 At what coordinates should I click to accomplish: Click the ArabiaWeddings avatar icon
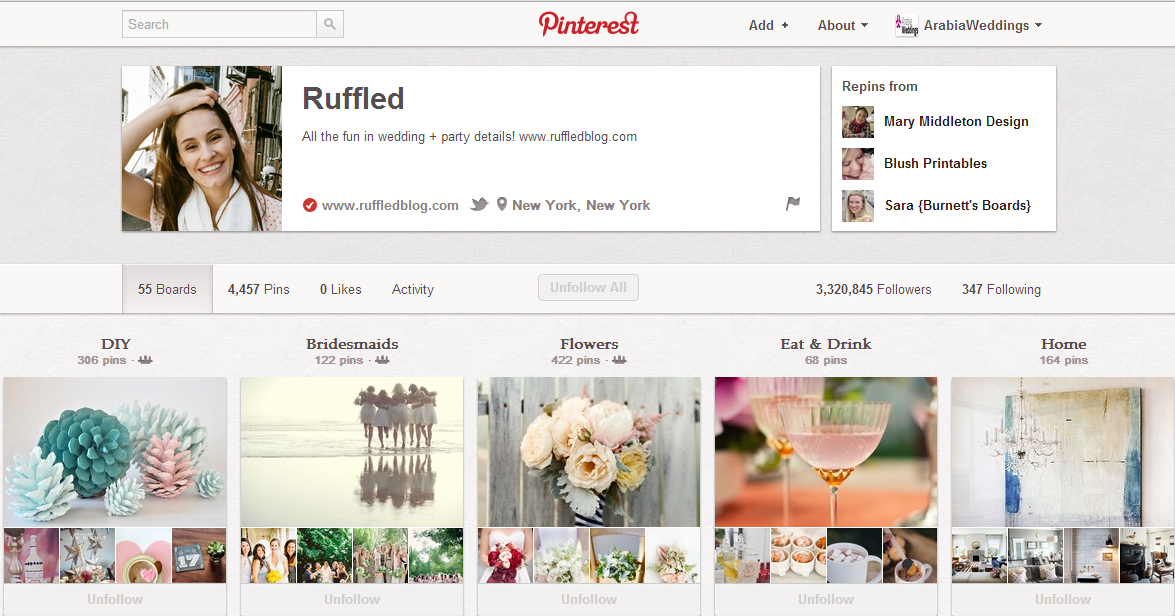(x=907, y=25)
